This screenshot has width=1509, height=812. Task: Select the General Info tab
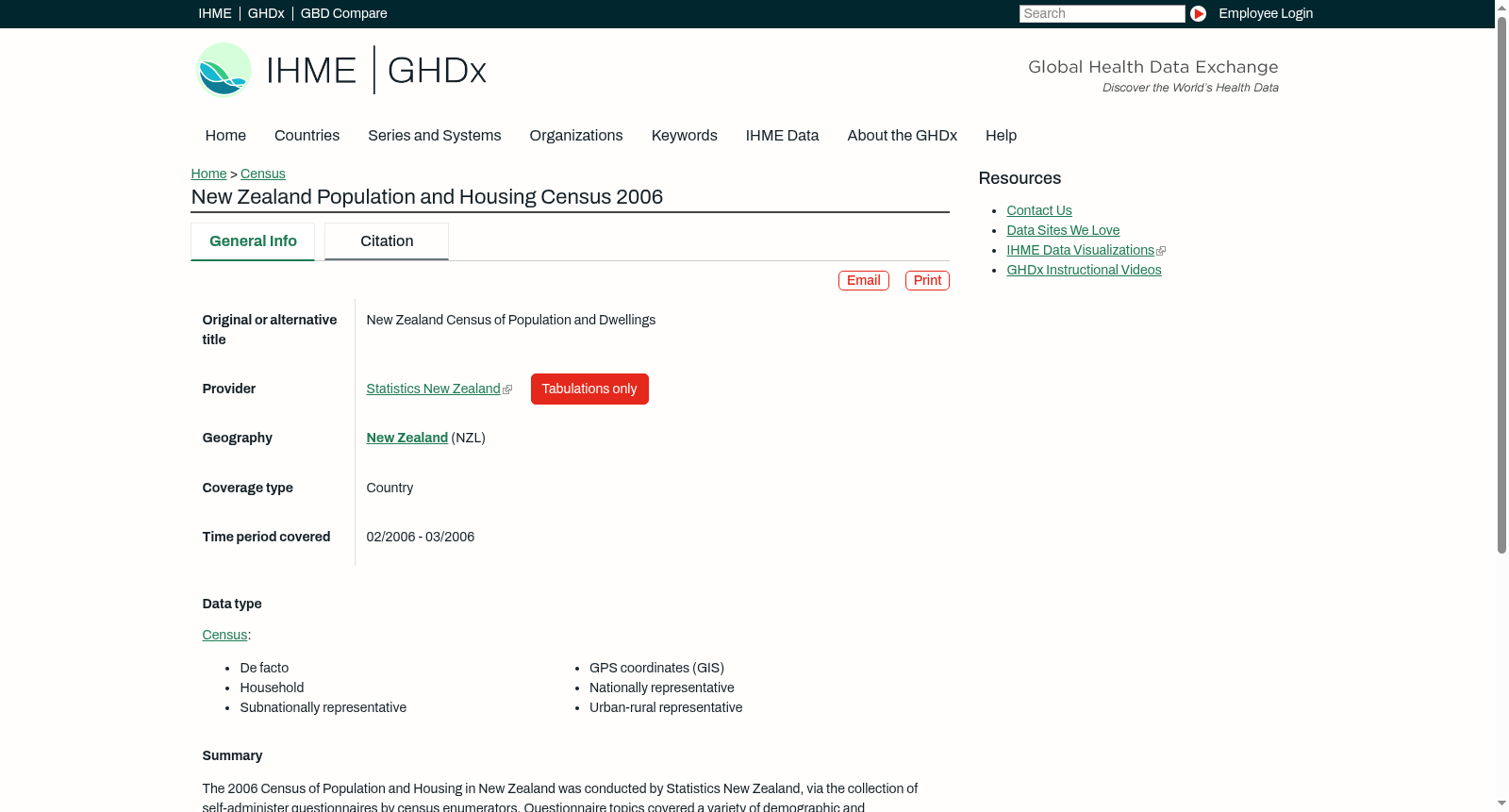coord(253,241)
